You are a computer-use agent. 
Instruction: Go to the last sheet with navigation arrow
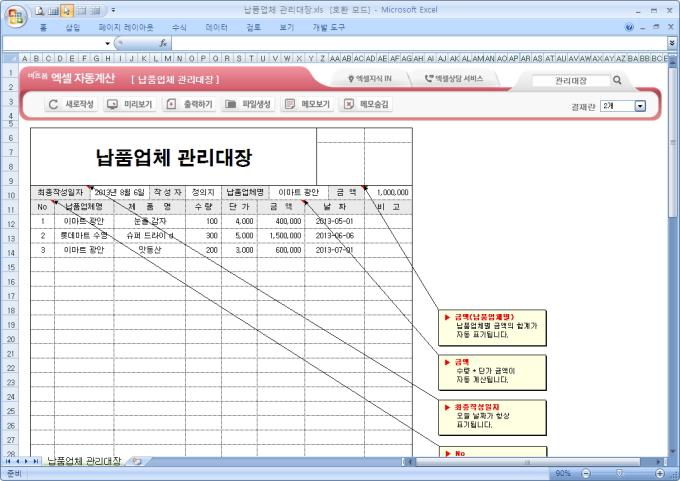tap(38, 461)
